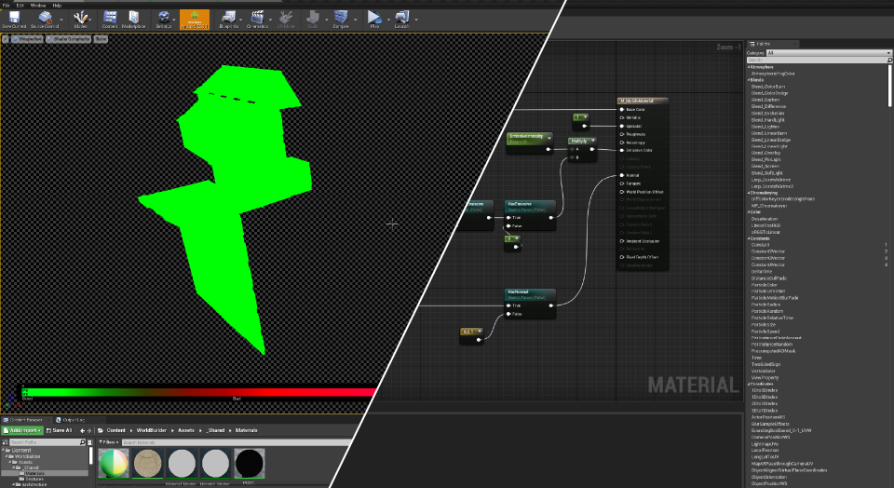Click the Palette search magnifier icon
Screen dimensions: 894x488
pyautogui.click(x=889, y=60)
